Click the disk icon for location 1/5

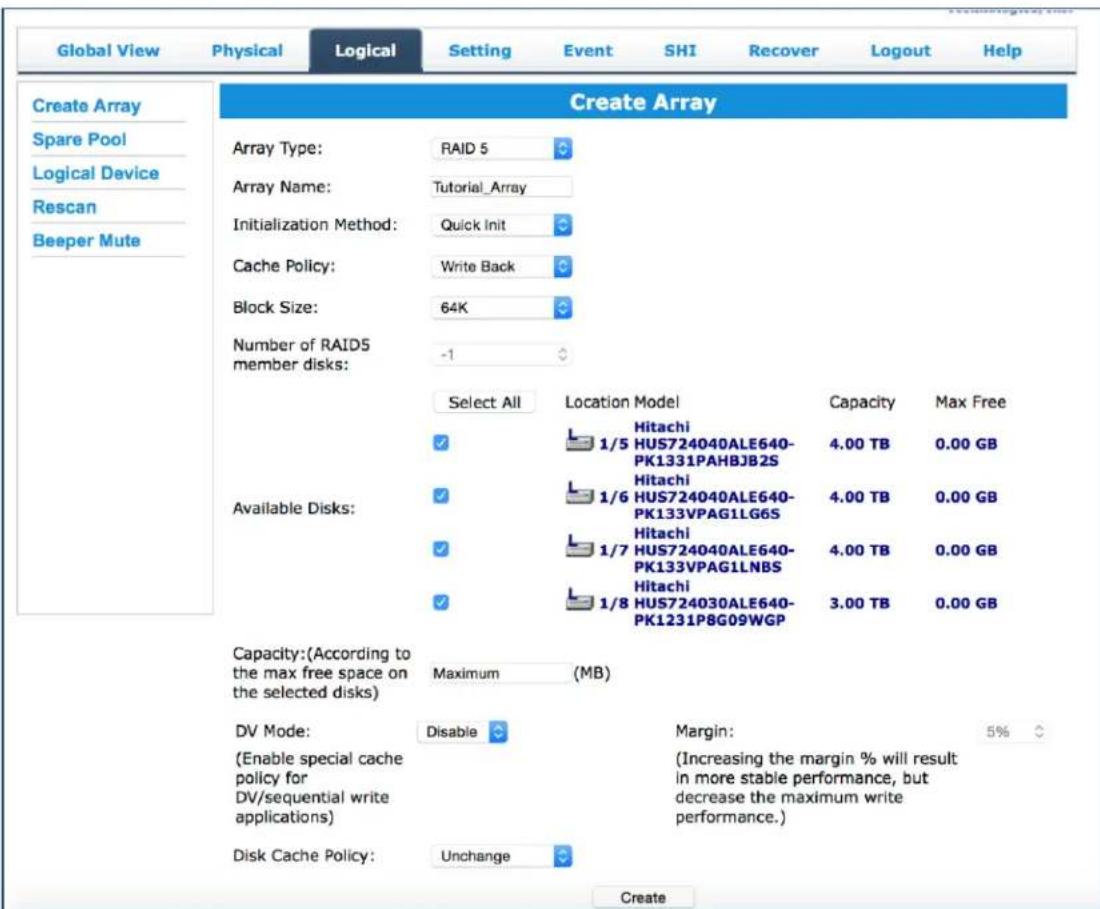tap(579, 441)
